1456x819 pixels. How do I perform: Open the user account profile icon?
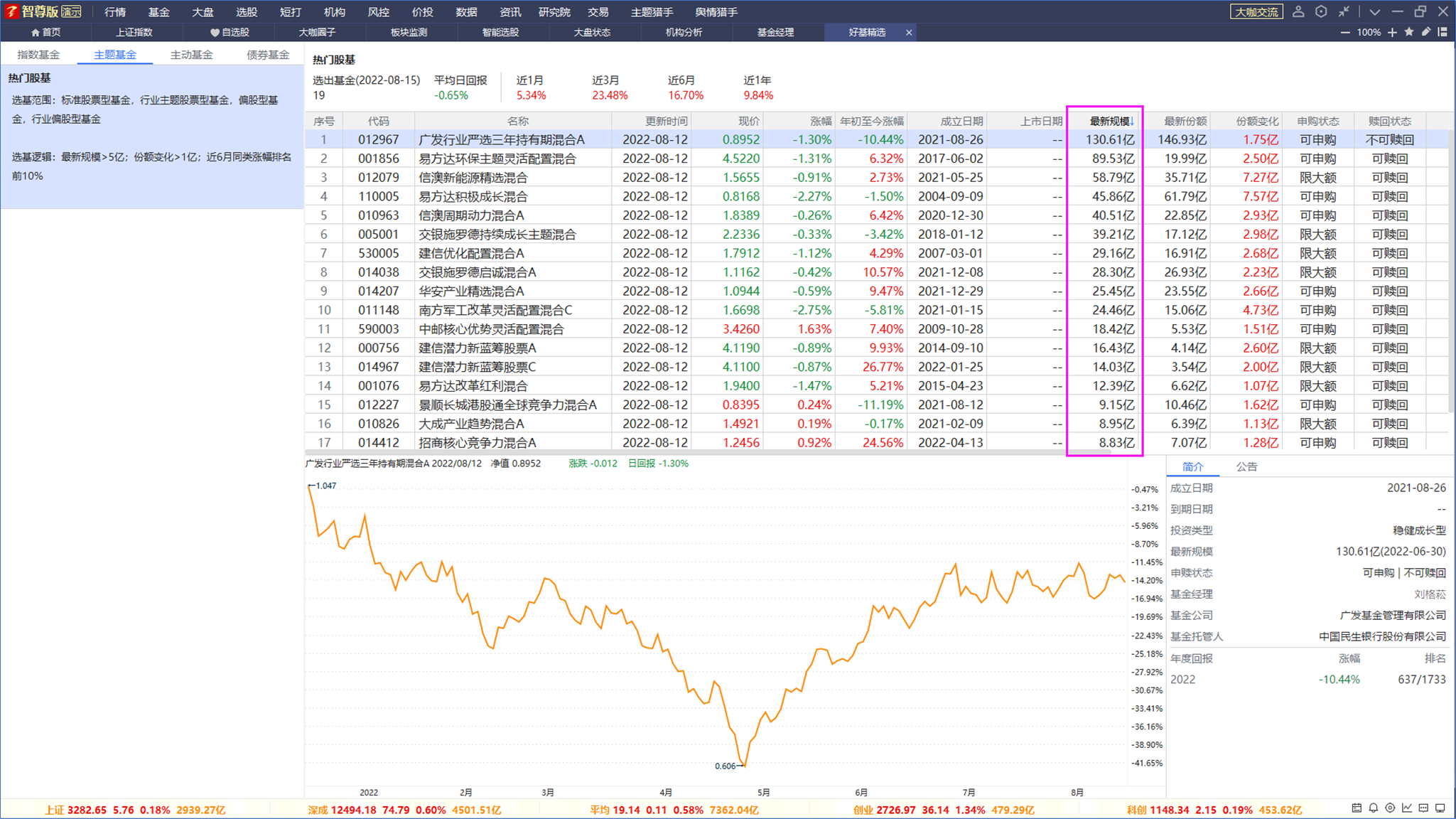pyautogui.click(x=1298, y=11)
